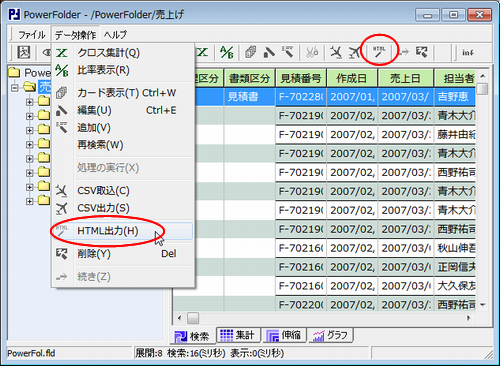This screenshot has height=366, width=500.
Task: Collapse the selected 売 folder node
Action: (14, 88)
